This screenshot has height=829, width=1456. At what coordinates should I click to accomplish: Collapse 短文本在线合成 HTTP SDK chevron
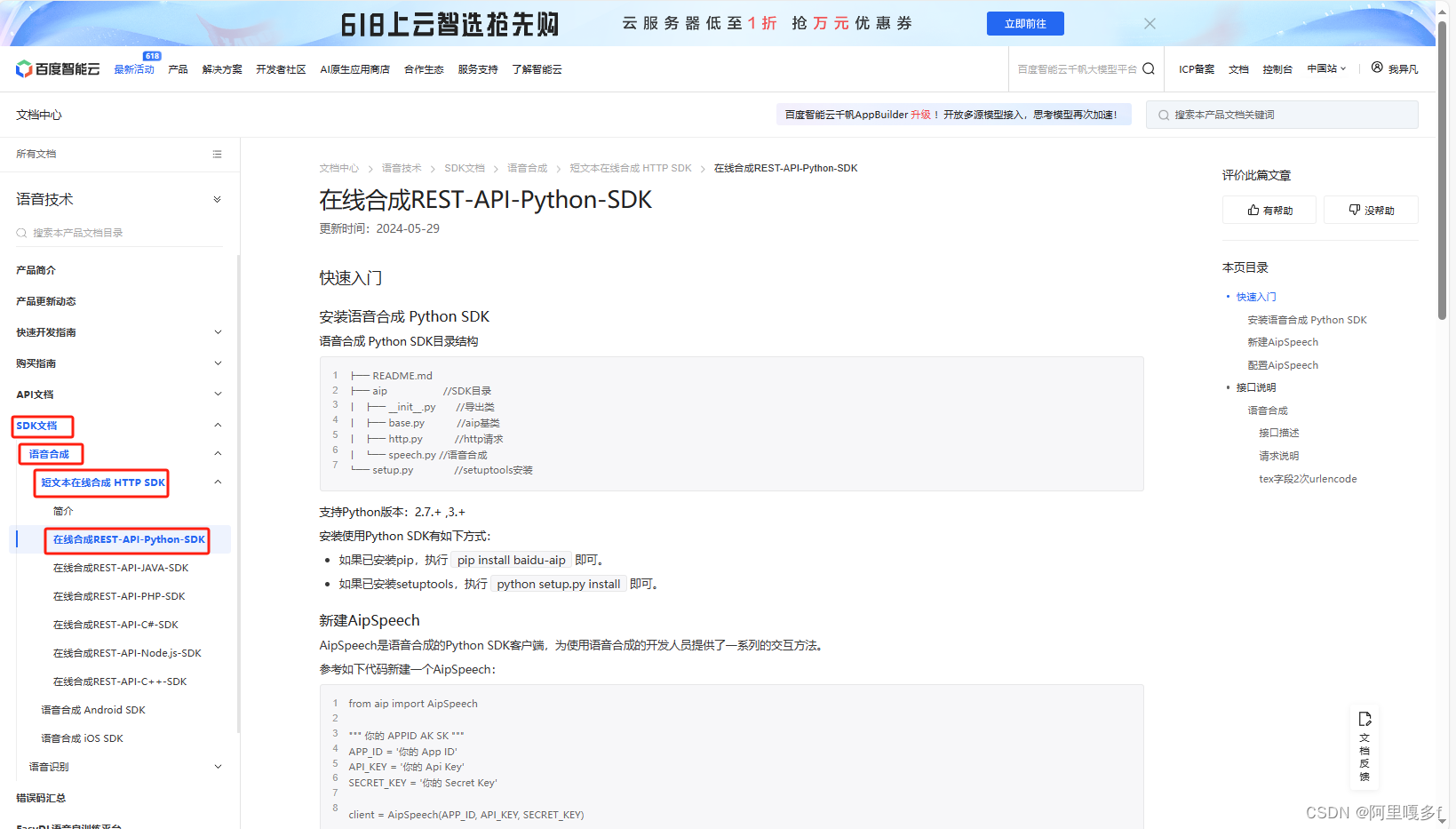pyautogui.click(x=219, y=482)
